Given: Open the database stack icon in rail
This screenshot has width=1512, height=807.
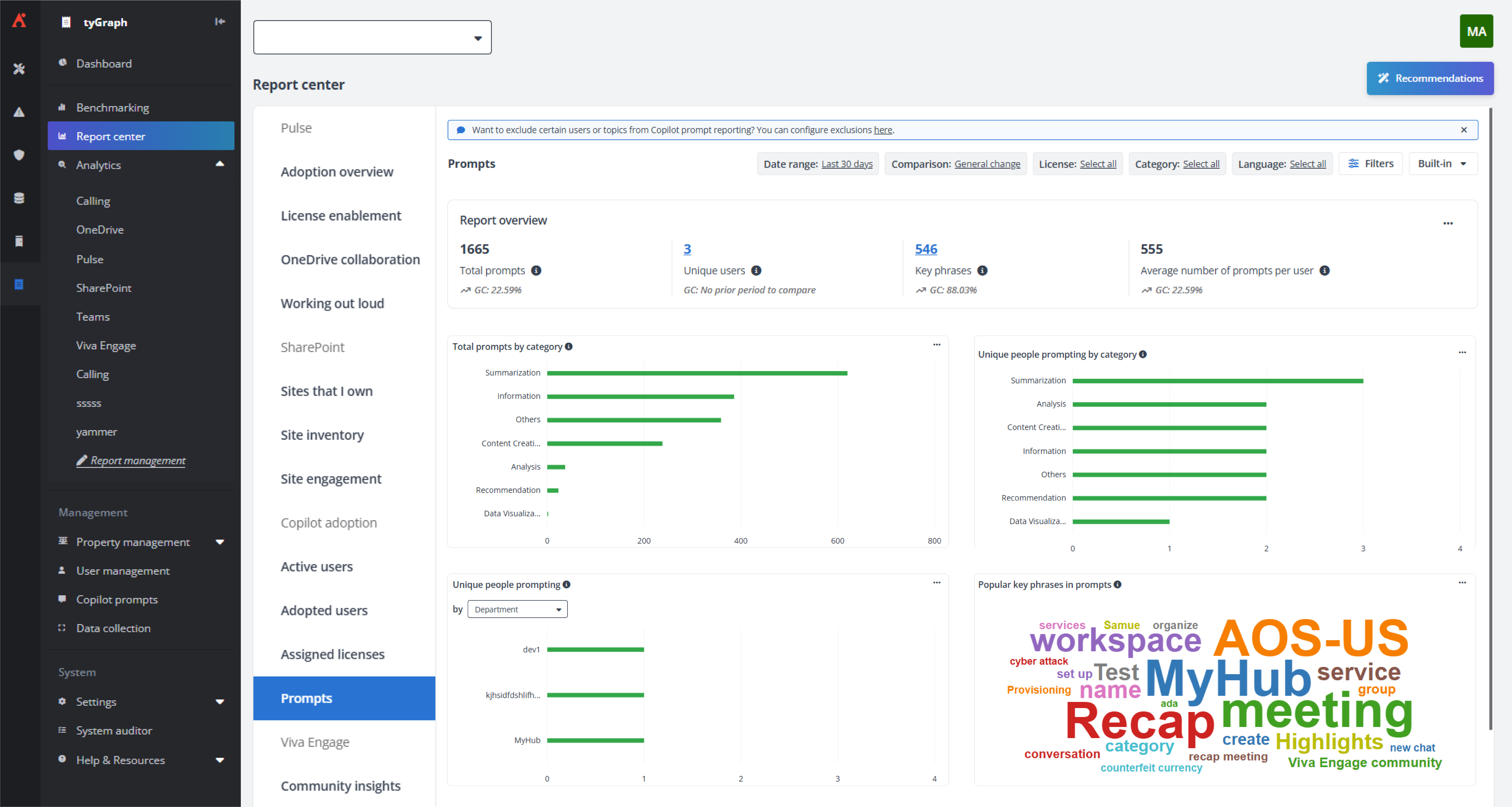Looking at the screenshot, I should pos(19,198).
